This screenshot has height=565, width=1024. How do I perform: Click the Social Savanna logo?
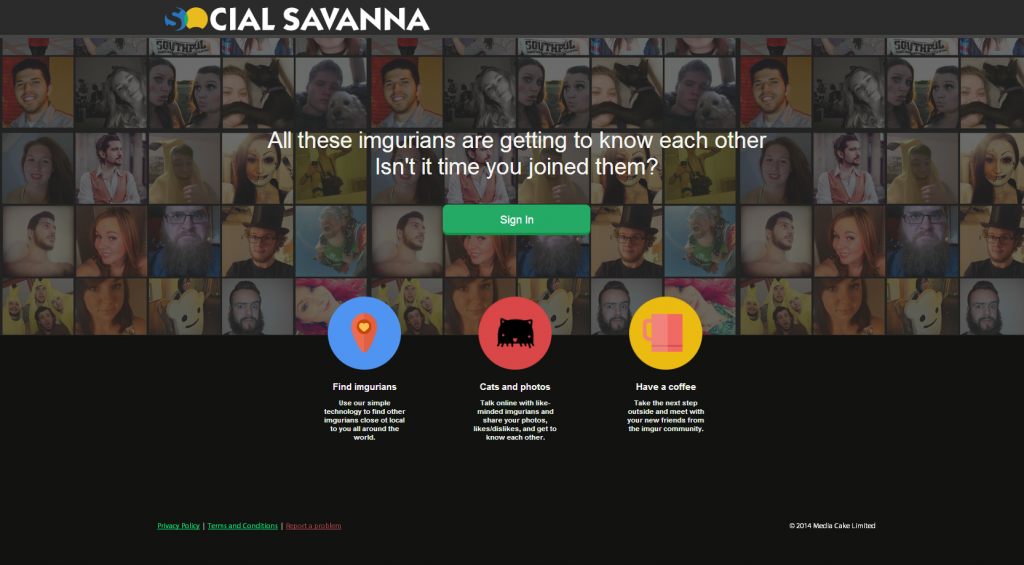pyautogui.click(x=296, y=19)
